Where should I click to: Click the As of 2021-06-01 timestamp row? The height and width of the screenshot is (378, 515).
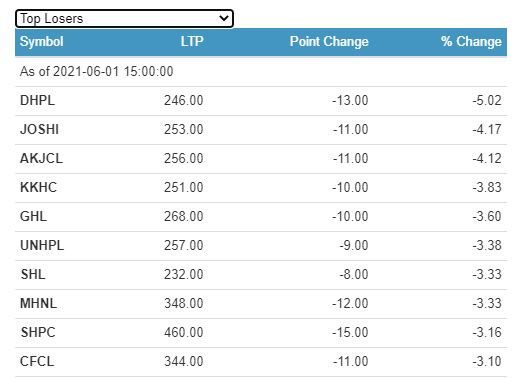coord(261,72)
